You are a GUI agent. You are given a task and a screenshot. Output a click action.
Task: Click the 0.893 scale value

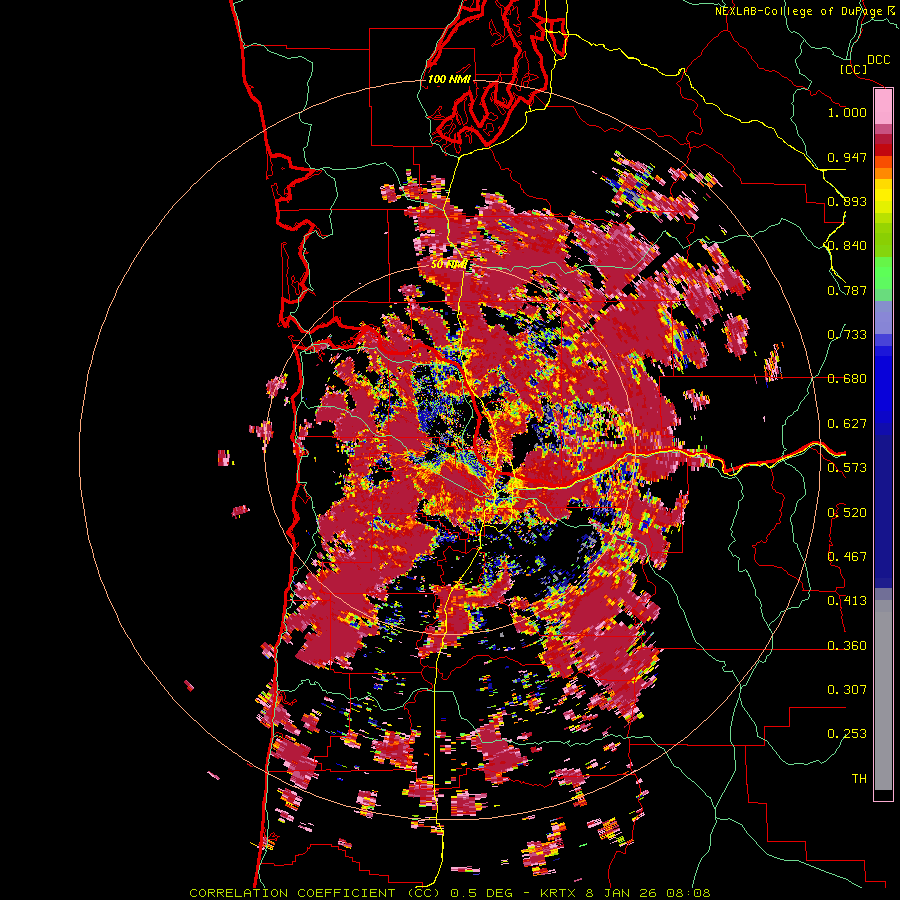click(x=847, y=201)
